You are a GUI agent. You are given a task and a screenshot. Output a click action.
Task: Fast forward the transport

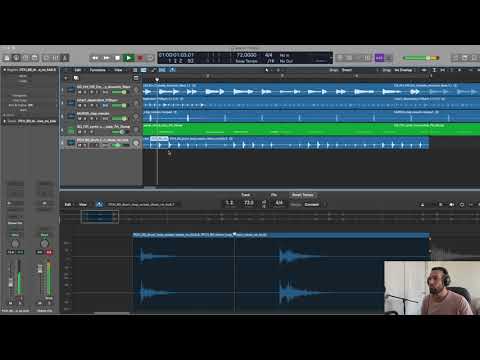(x=106, y=58)
